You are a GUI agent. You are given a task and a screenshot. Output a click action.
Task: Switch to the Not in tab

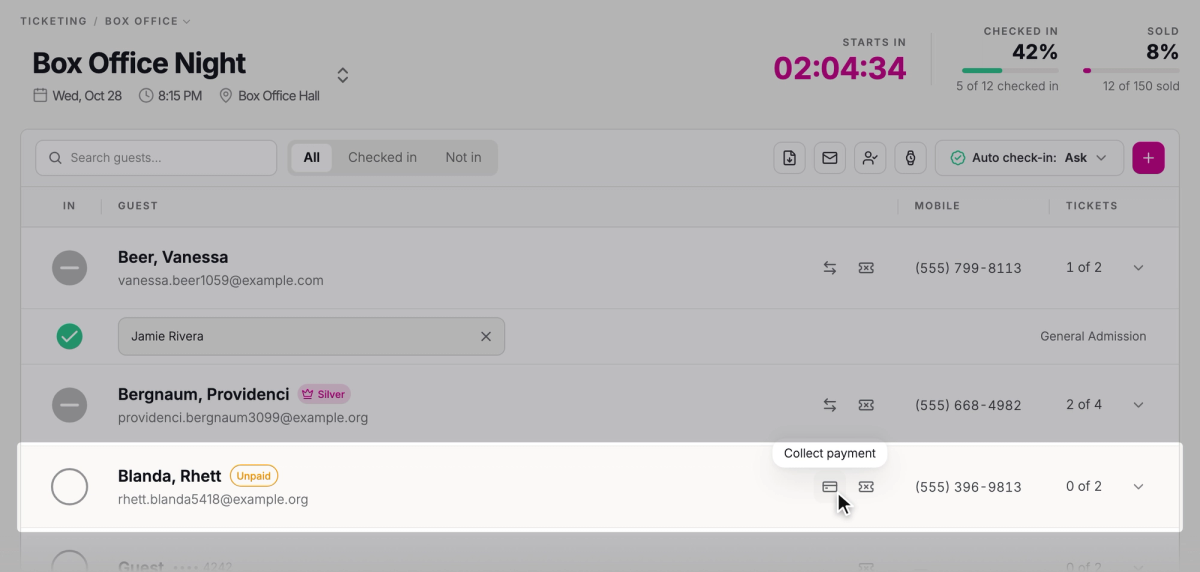[463, 158]
